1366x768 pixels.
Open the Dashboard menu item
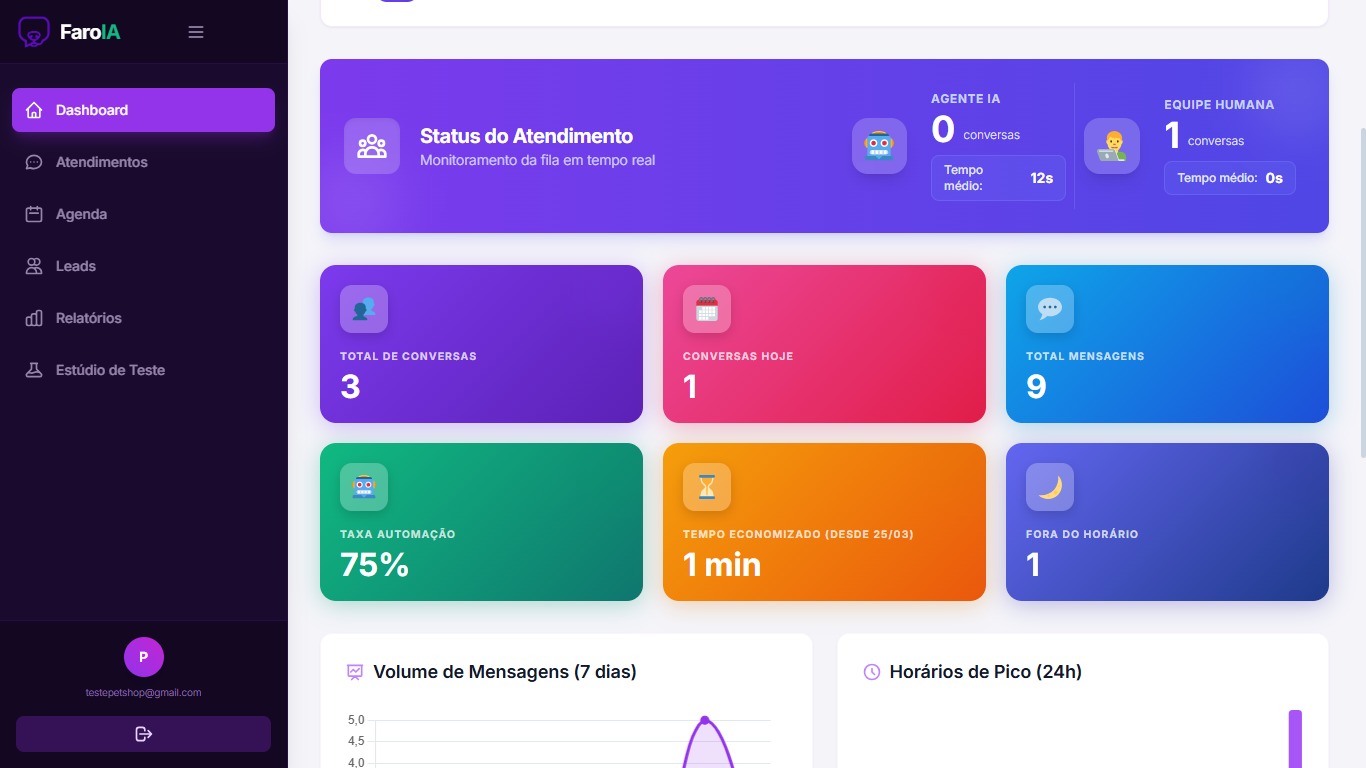(x=143, y=110)
